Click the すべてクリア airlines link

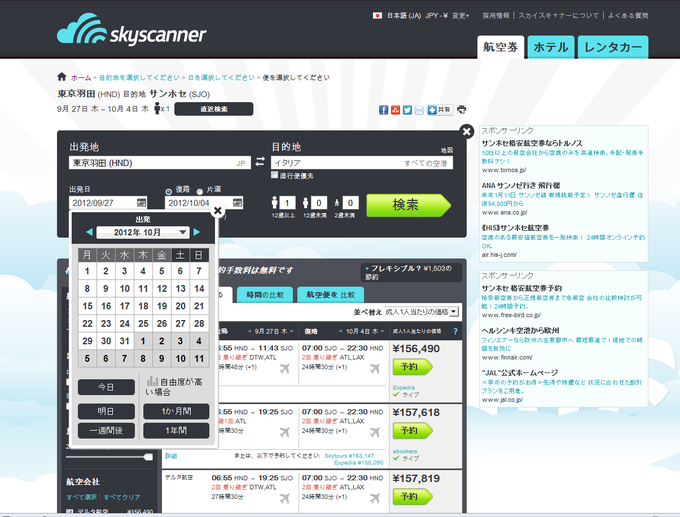[x=122, y=497]
